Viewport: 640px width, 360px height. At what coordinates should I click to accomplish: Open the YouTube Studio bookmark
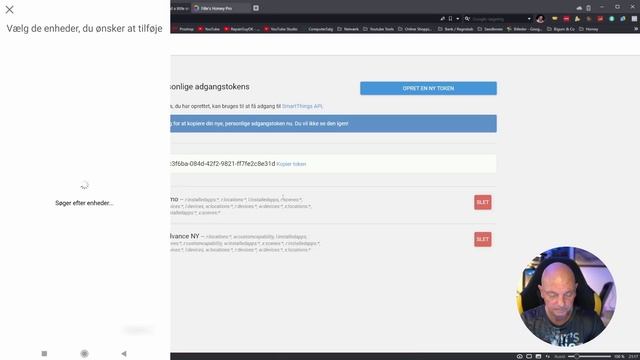pyautogui.click(x=280, y=29)
